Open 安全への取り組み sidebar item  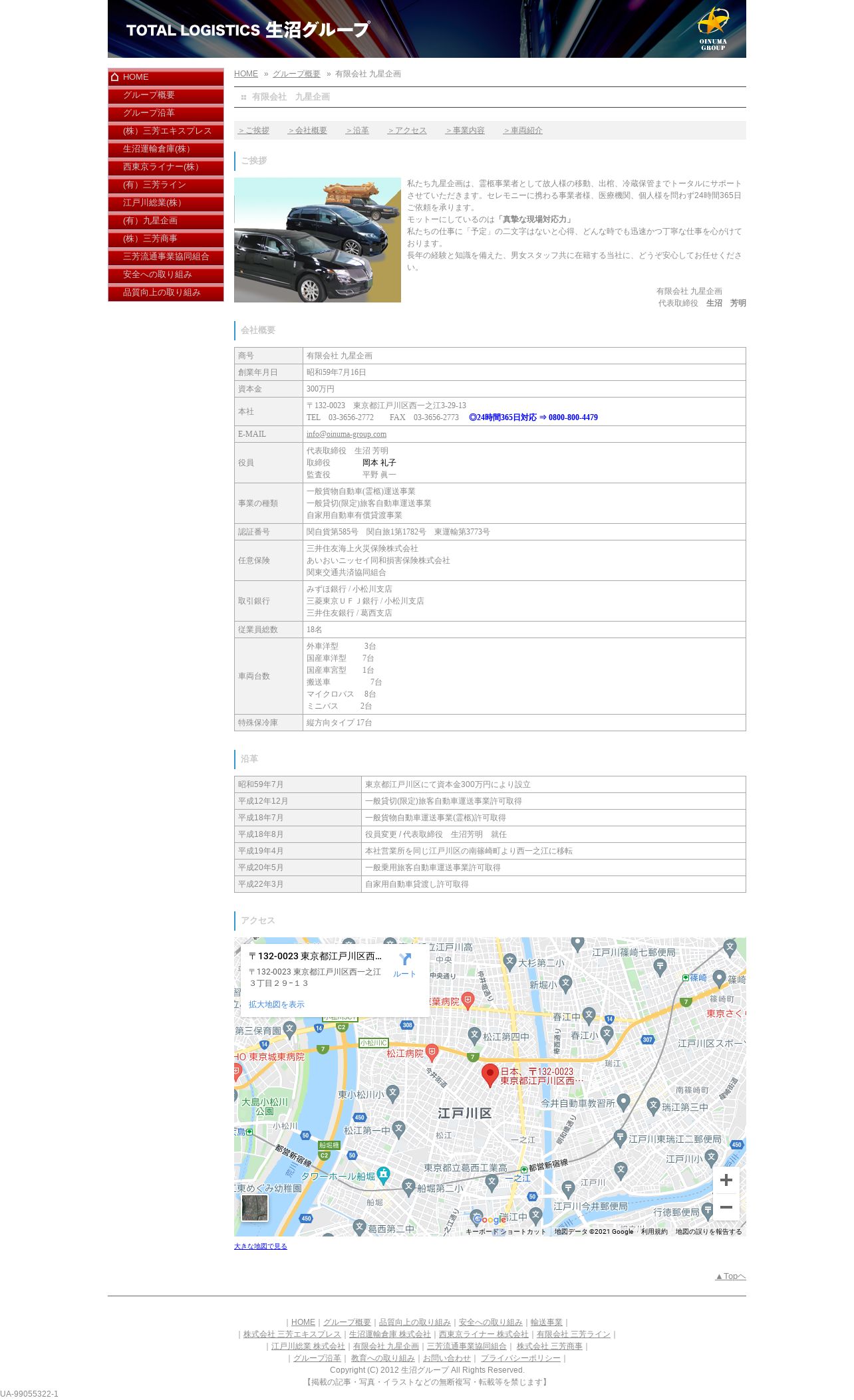(x=166, y=275)
